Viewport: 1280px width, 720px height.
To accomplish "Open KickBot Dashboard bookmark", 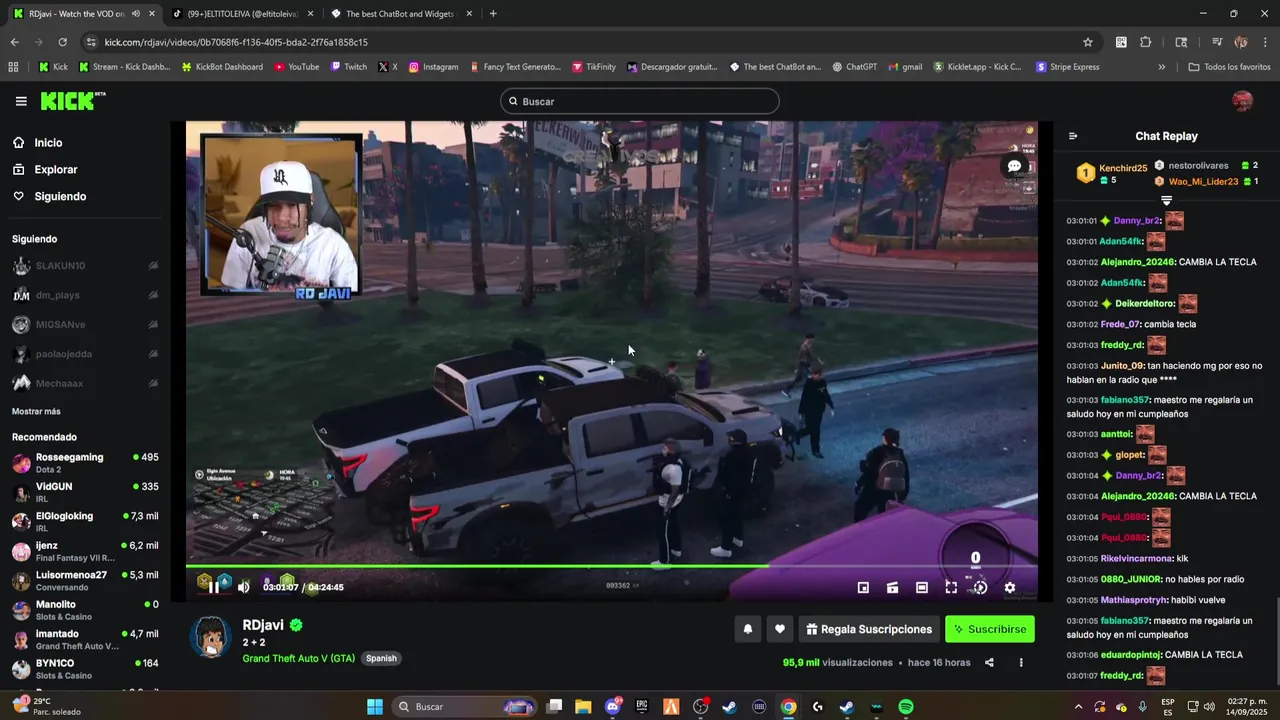I will pyautogui.click(x=222, y=67).
